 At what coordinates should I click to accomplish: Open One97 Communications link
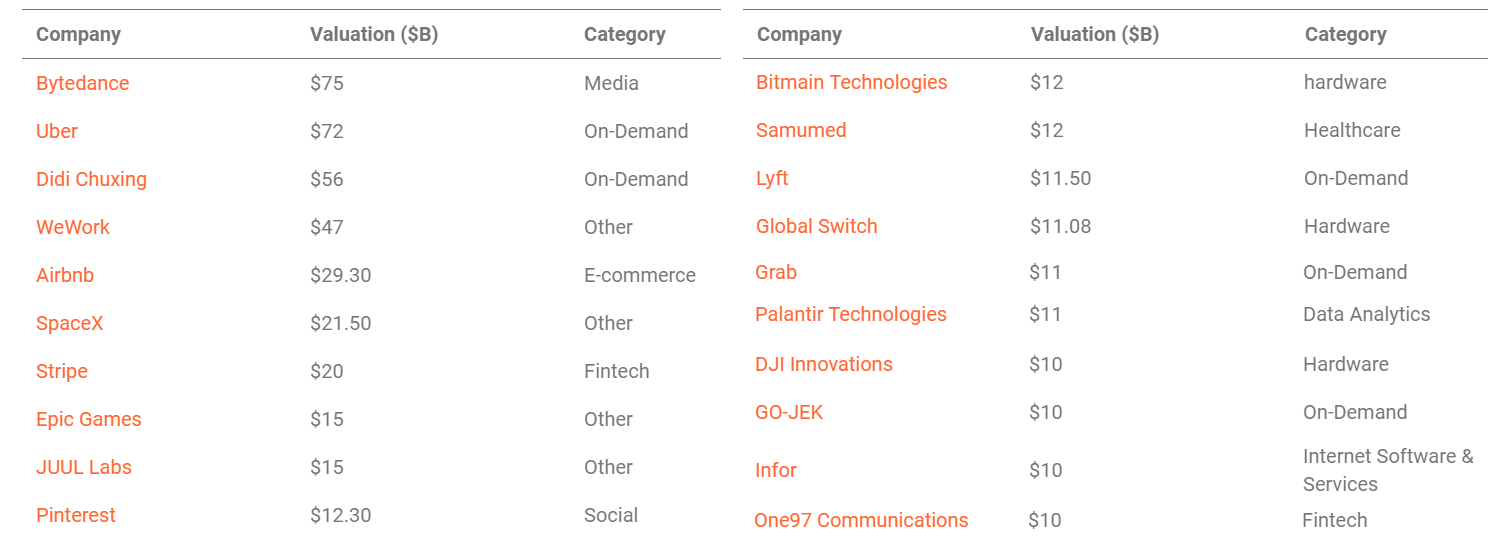point(861,520)
